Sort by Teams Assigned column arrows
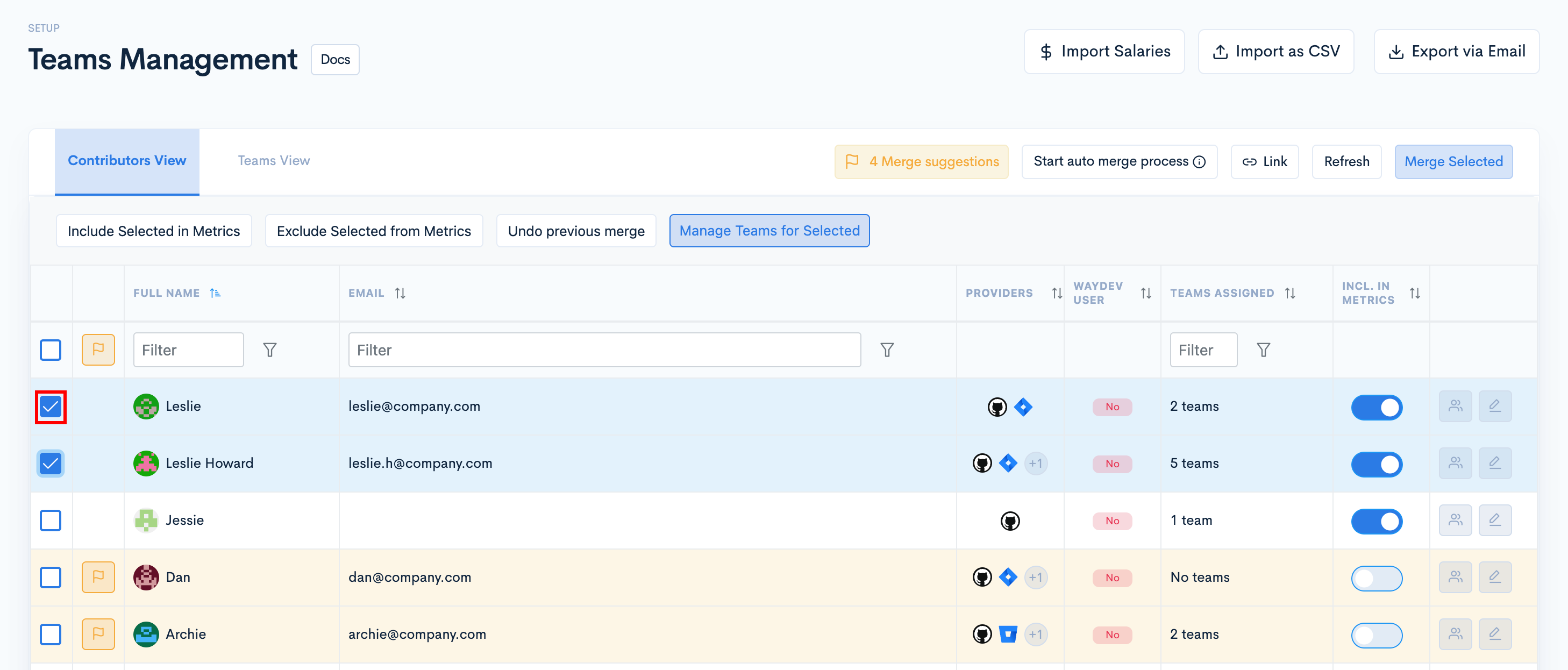Screen dimensions: 1568x670 click(1290, 293)
